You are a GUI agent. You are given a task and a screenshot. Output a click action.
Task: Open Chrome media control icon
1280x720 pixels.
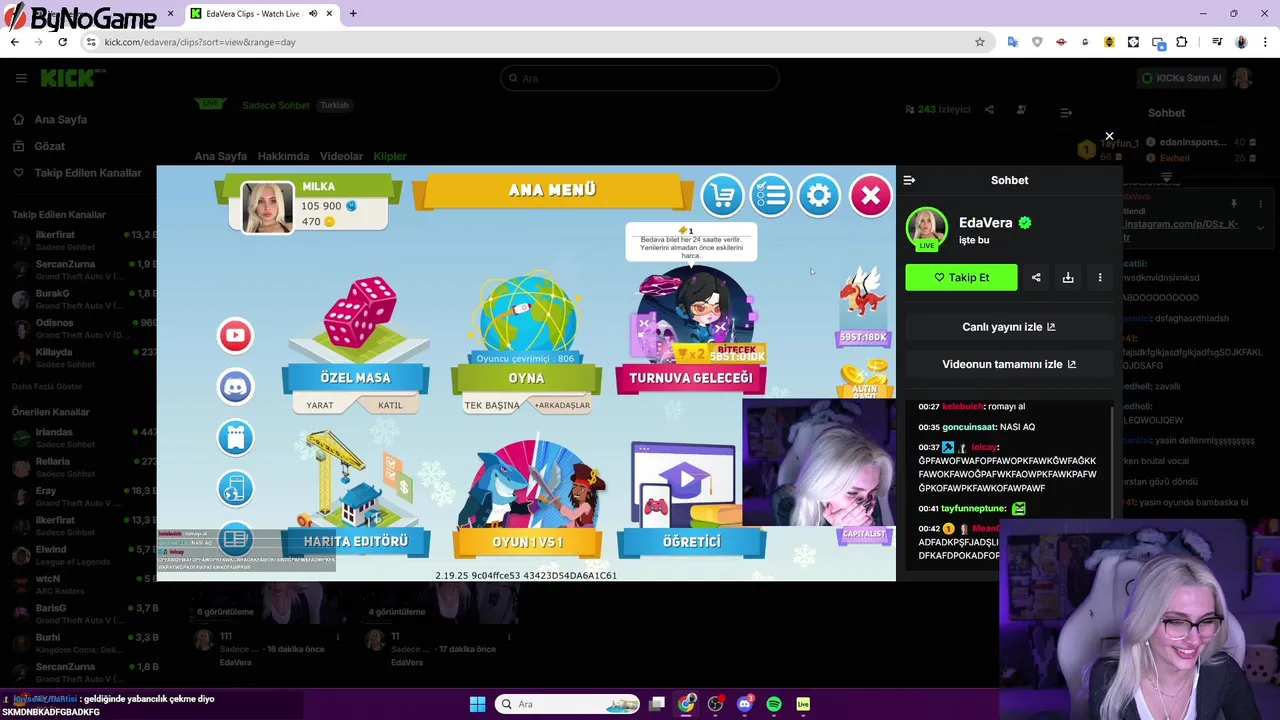coord(1217,42)
